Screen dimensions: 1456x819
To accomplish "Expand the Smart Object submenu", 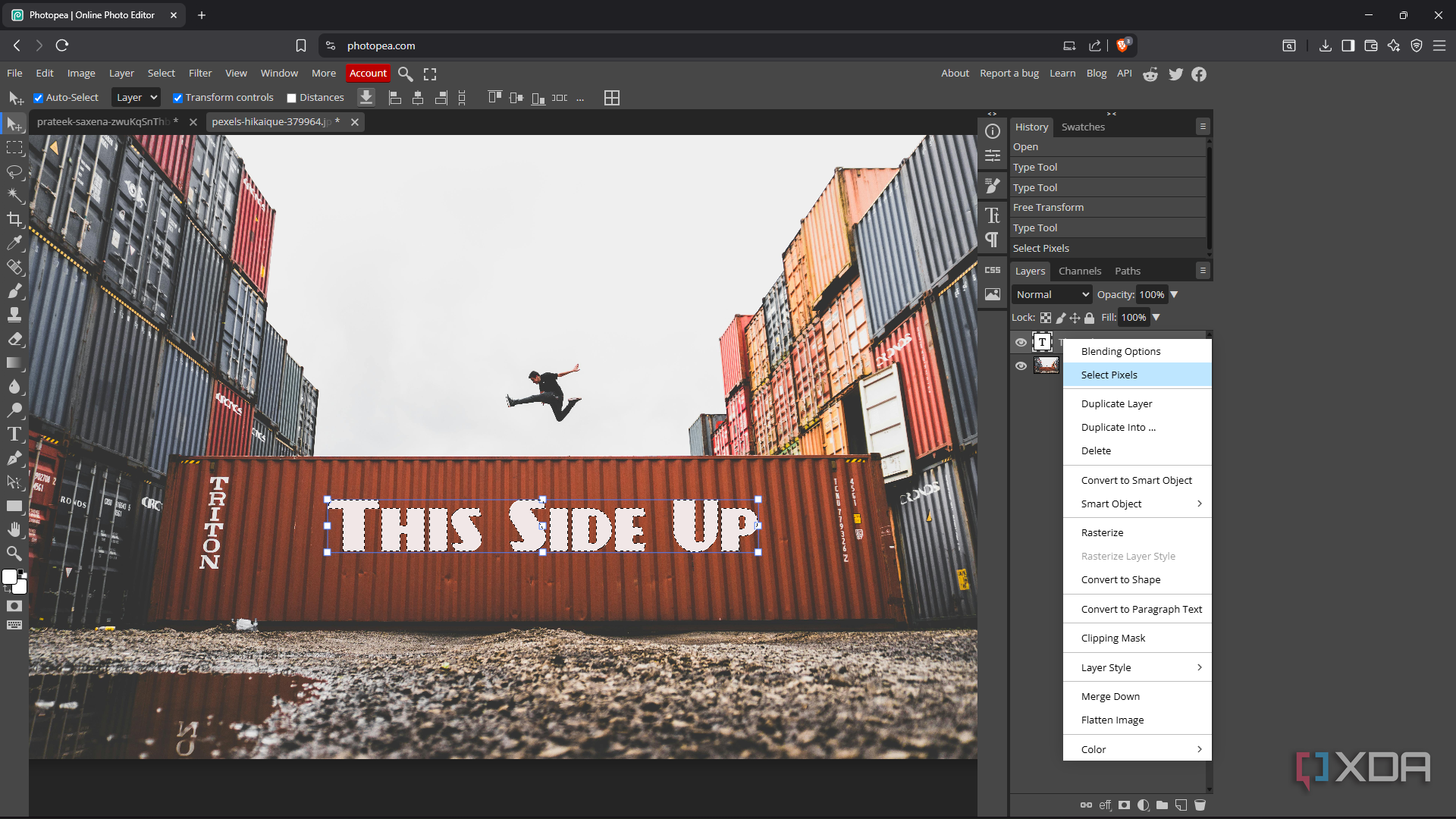I will pyautogui.click(x=1137, y=504).
